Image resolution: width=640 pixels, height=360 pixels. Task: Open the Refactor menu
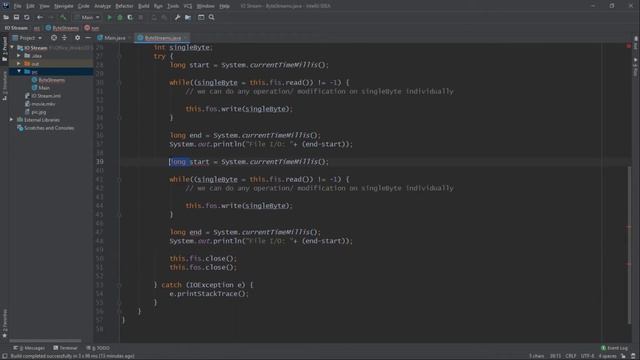point(124,6)
